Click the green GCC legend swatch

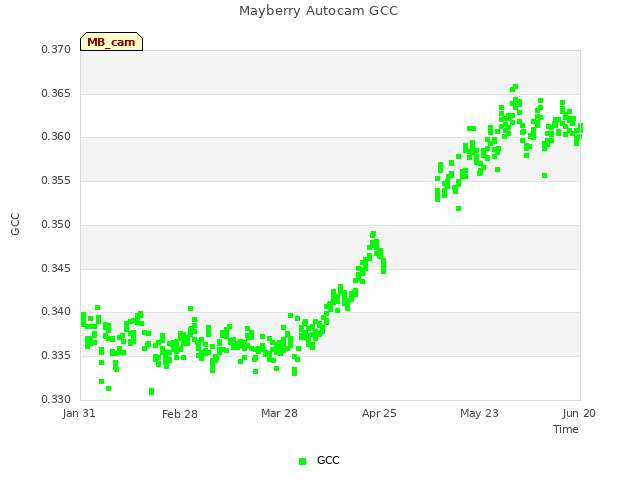click(x=302, y=461)
